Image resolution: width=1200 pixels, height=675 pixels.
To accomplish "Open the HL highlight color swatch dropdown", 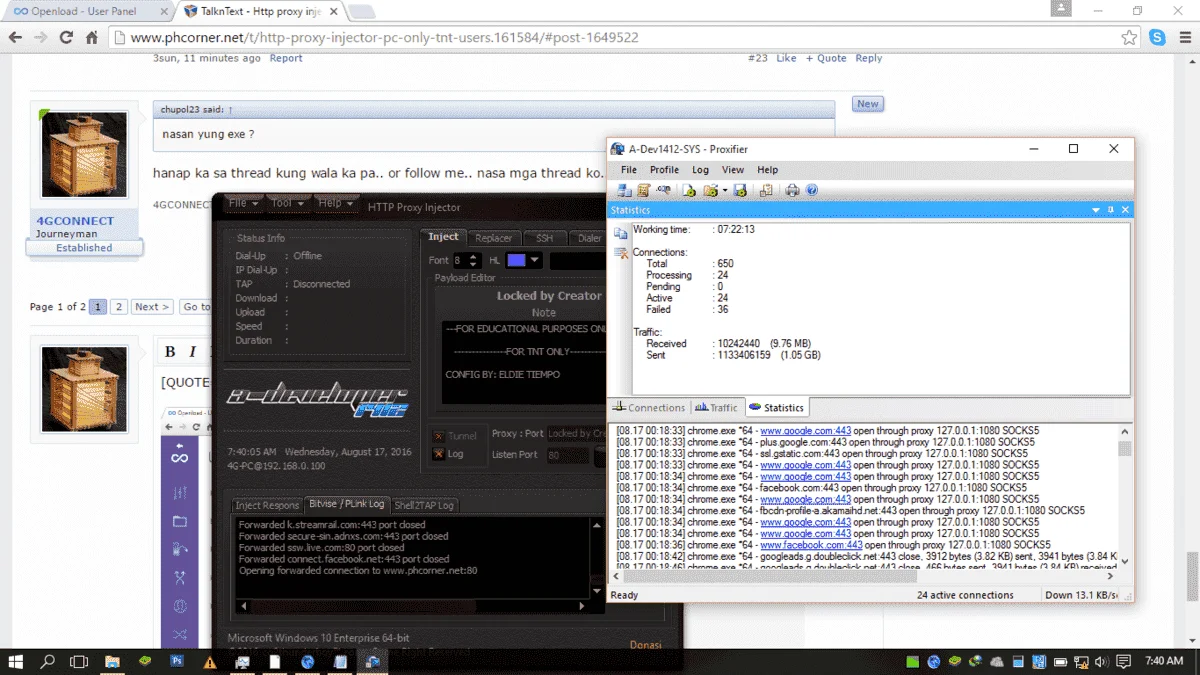I will click(x=524, y=260).
